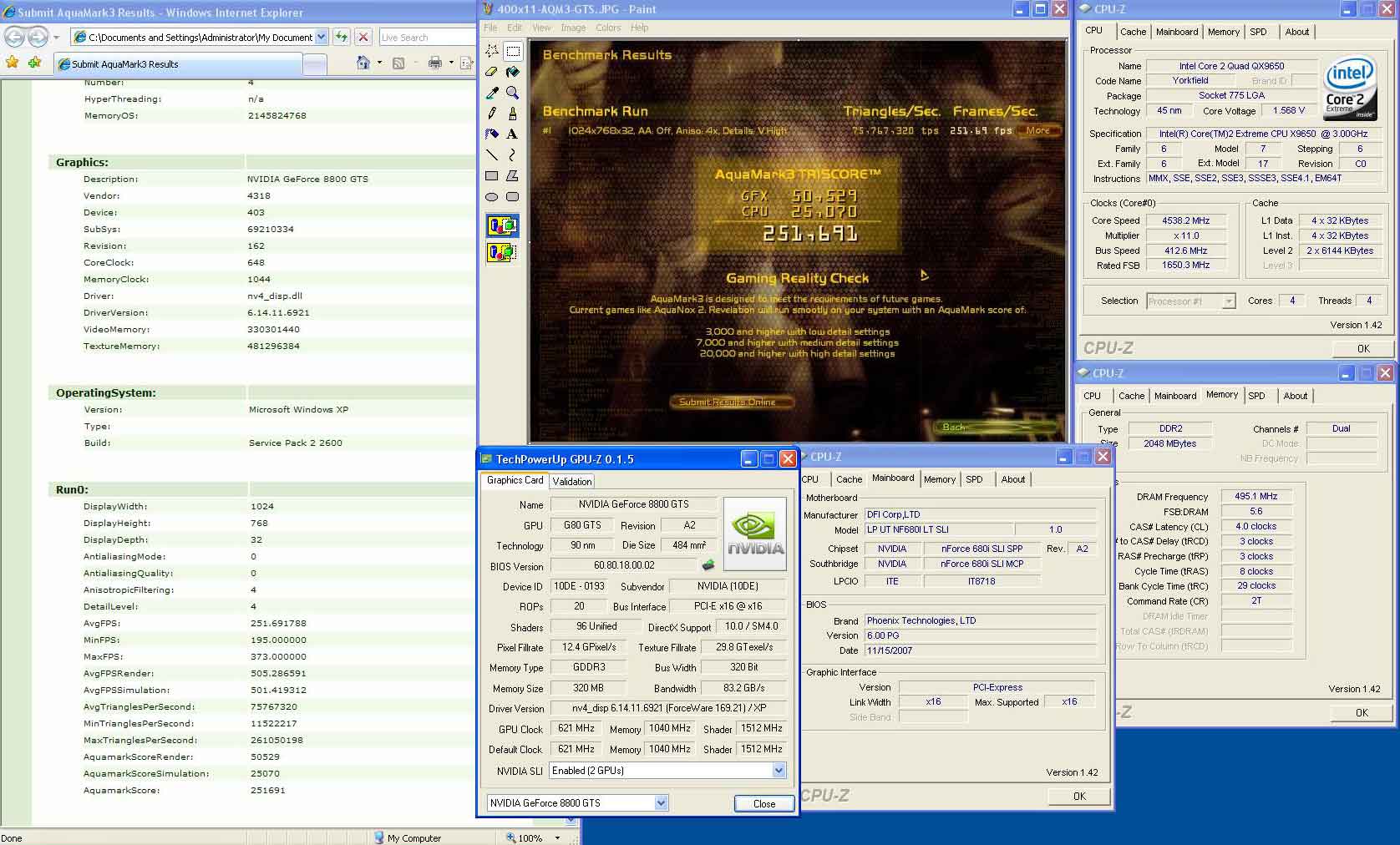Go to the IE home page
Viewport: 1400px width, 845px height.
click(363, 63)
